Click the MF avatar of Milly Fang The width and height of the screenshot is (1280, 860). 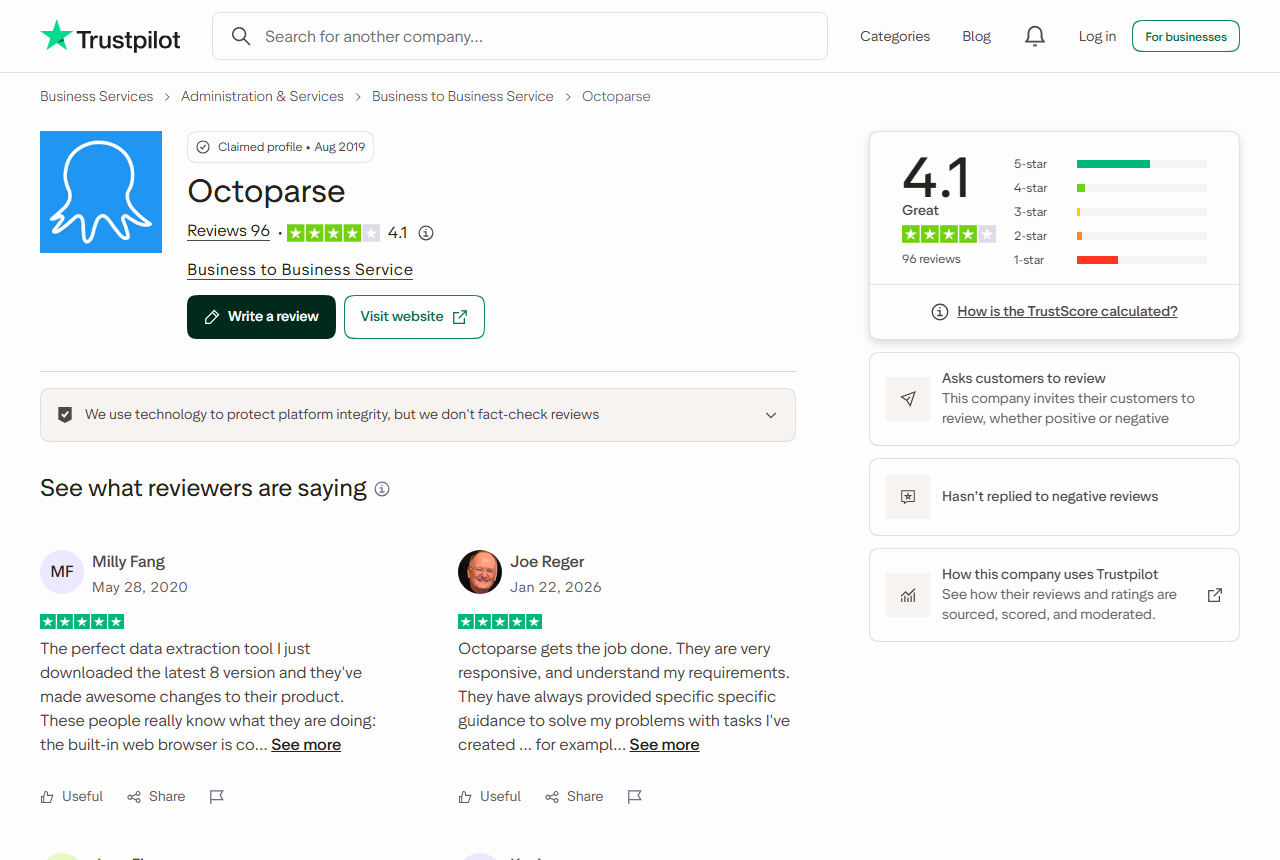pyautogui.click(x=62, y=572)
